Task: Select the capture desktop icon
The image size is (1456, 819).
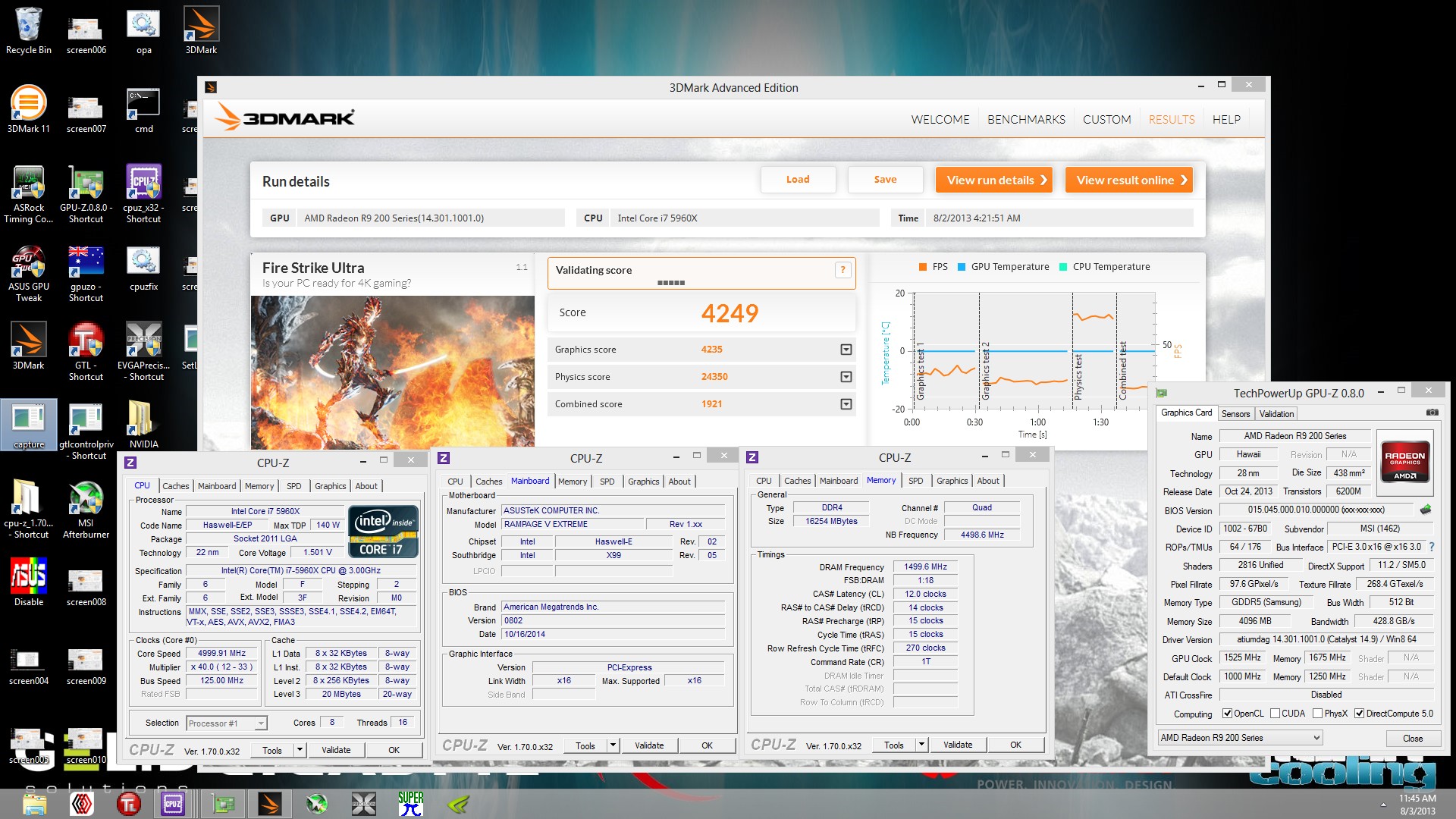Action: pos(29,425)
